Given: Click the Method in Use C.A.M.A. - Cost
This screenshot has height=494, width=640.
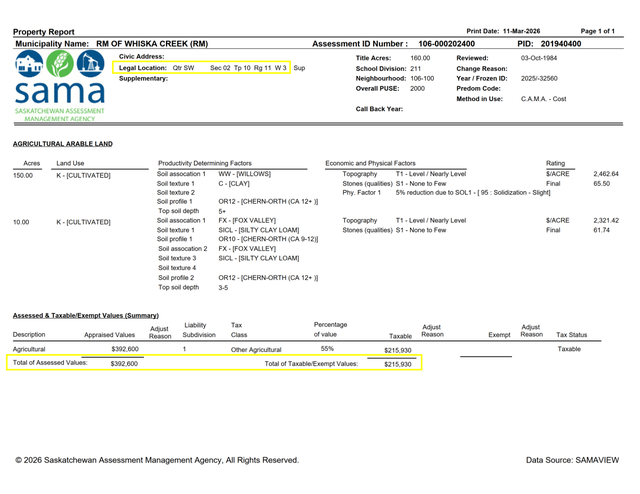Looking at the screenshot, I should click(x=543, y=98).
